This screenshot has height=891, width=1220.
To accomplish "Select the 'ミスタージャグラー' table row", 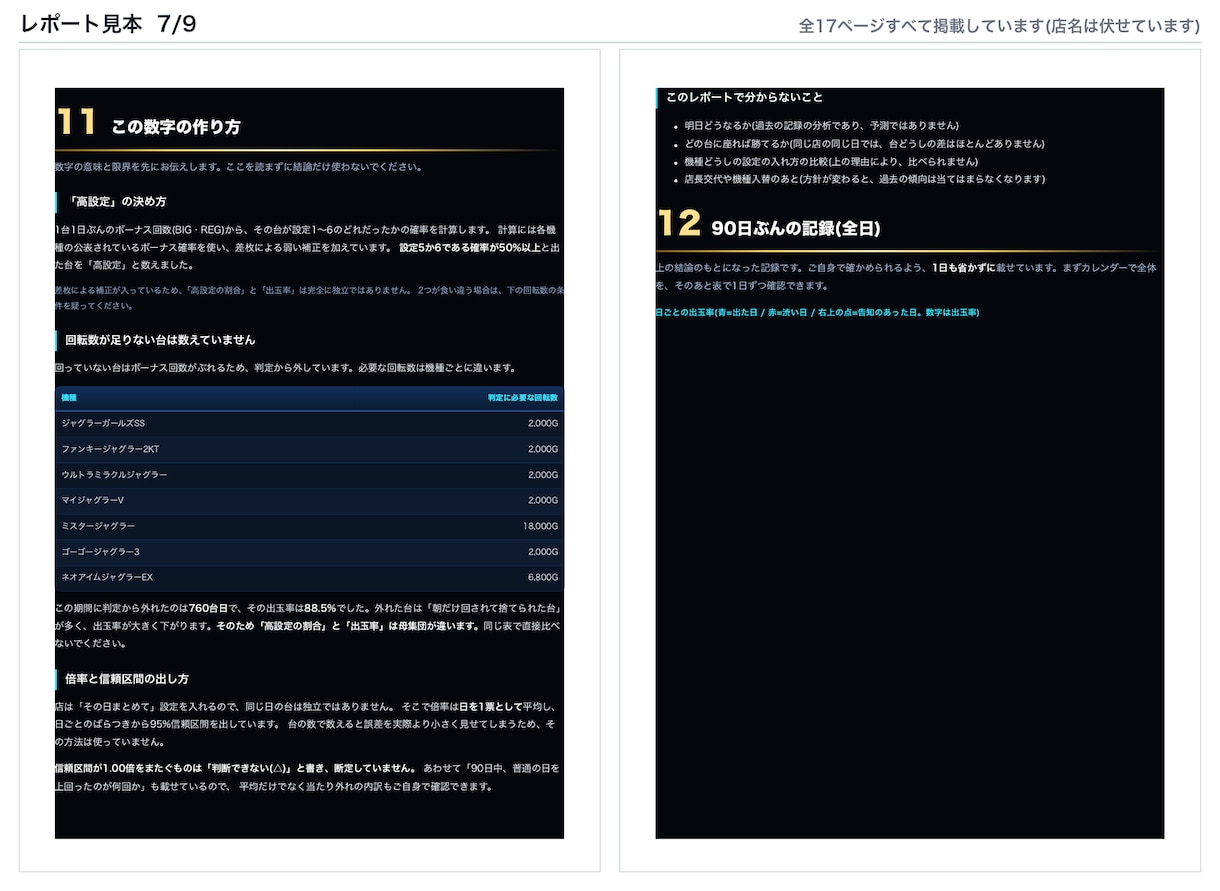I will point(309,526).
